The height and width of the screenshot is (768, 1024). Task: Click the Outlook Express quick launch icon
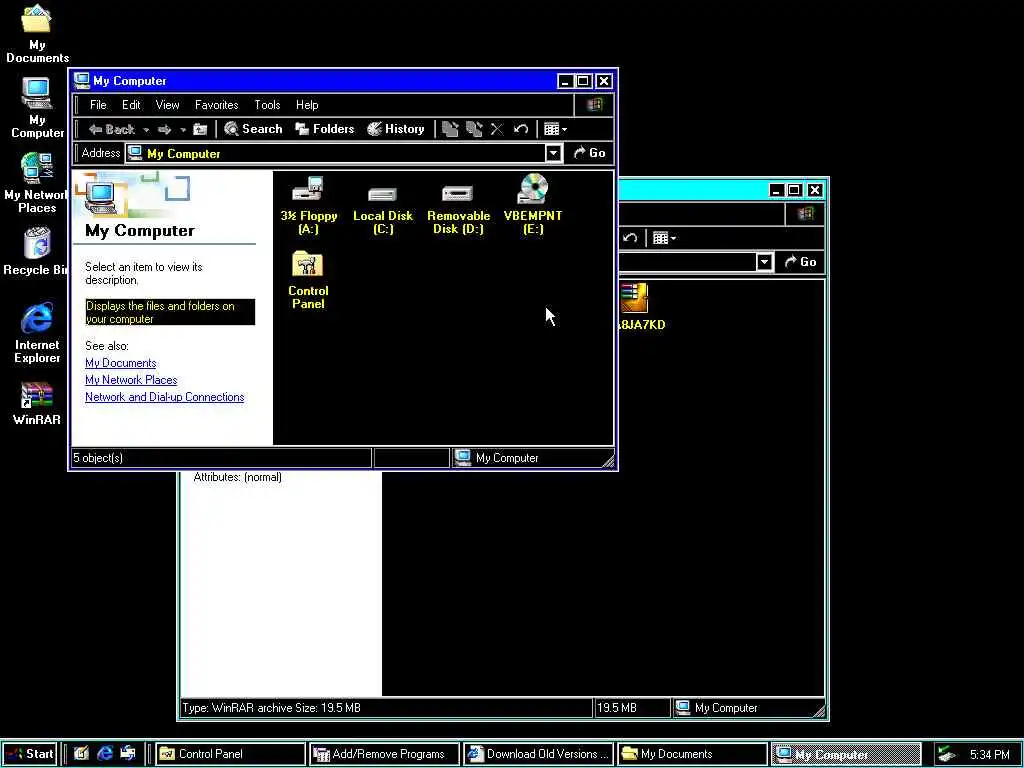click(x=128, y=754)
